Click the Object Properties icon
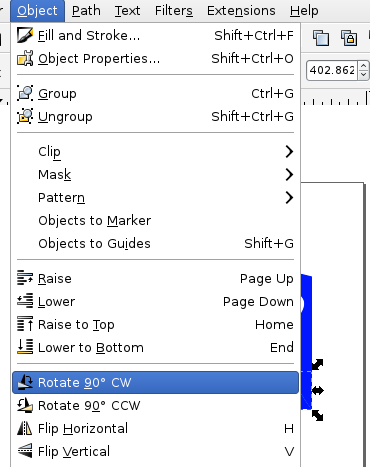 pyautogui.click(x=25, y=59)
